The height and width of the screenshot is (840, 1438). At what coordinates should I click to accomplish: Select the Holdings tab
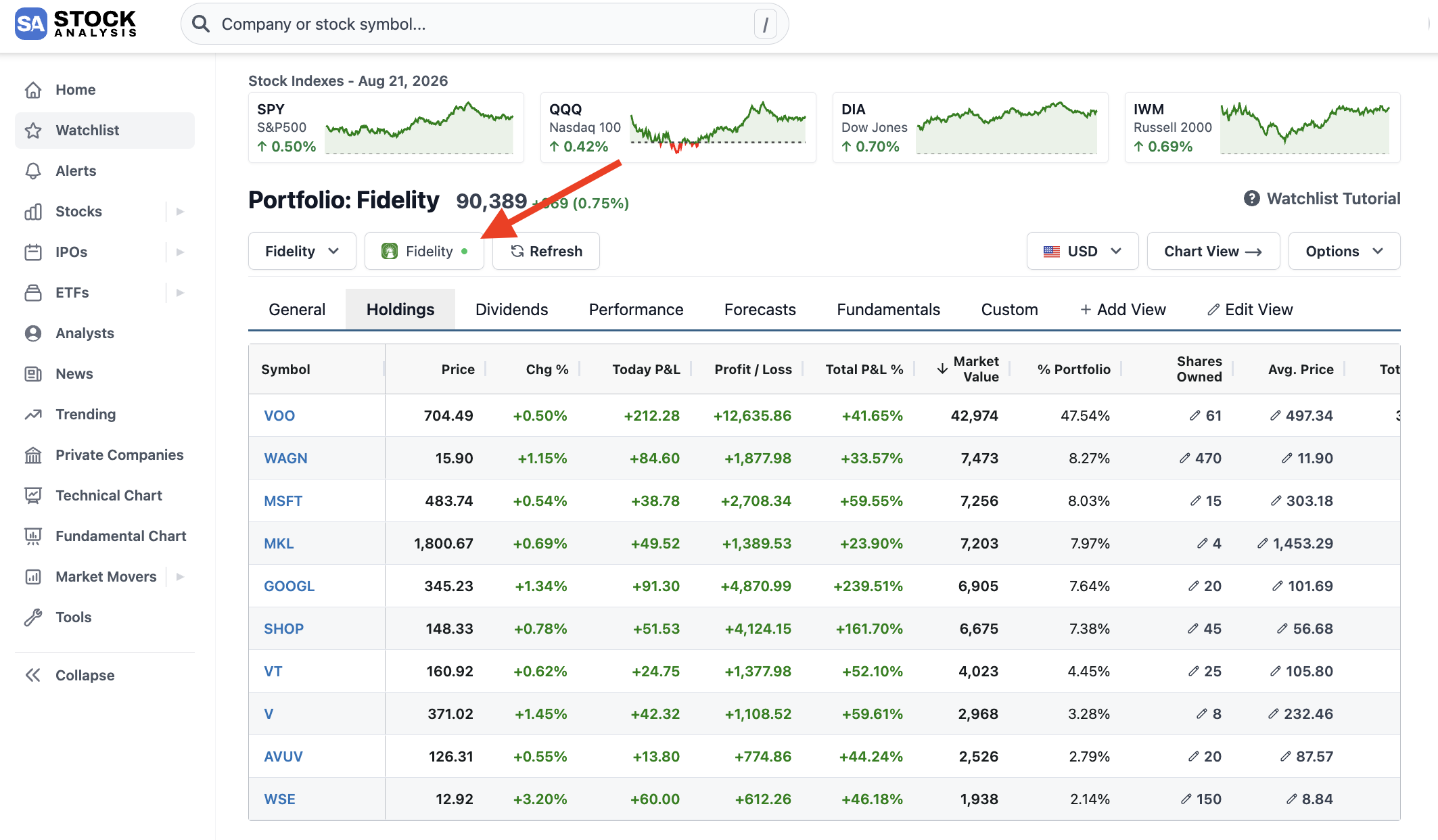pos(400,309)
